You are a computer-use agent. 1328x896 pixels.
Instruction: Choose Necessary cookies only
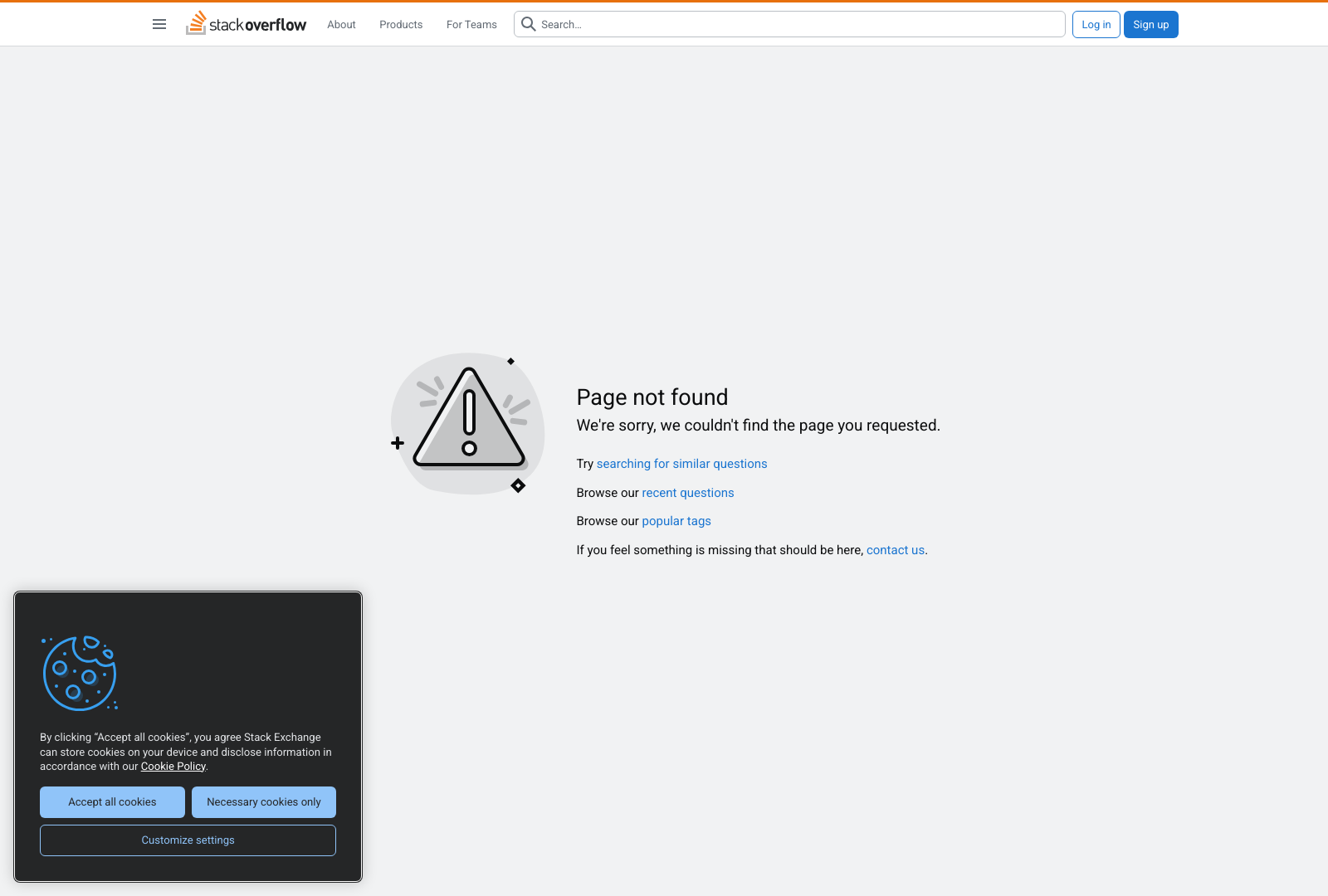[x=263, y=801]
